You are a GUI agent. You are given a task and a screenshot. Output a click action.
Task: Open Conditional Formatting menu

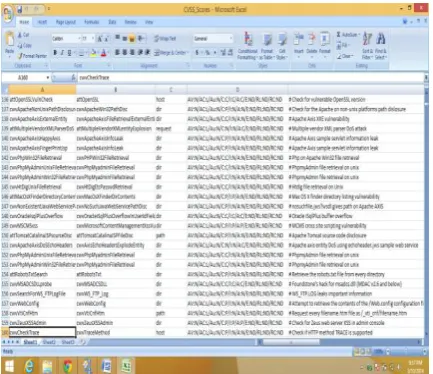click(247, 46)
